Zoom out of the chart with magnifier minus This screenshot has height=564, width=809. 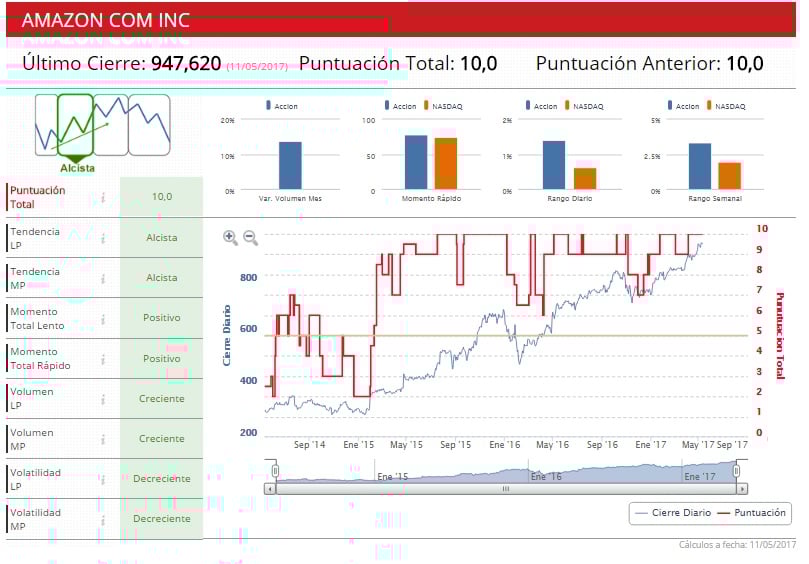point(250,237)
